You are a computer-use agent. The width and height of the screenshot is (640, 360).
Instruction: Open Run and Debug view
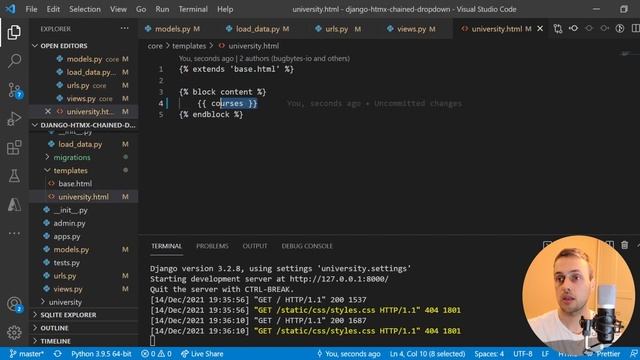click(x=14, y=119)
